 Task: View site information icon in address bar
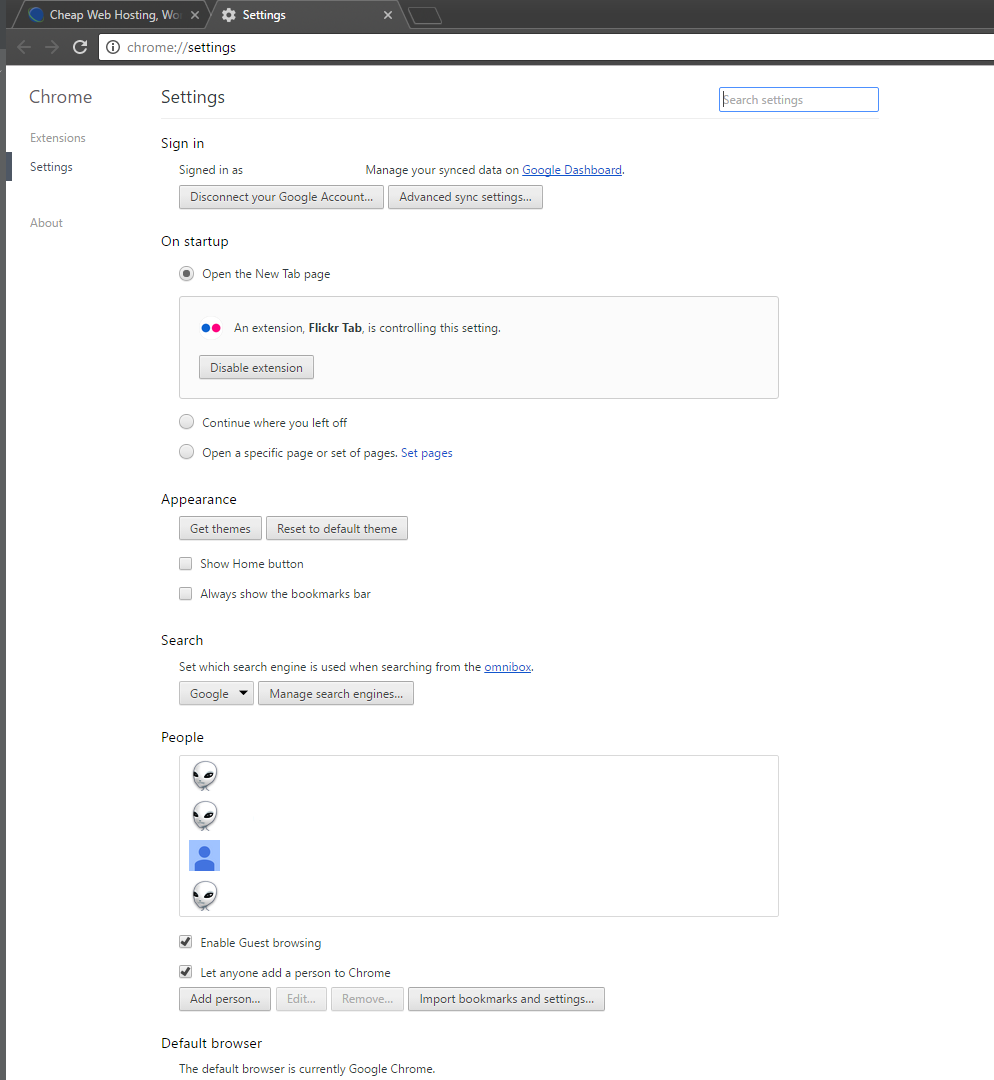point(113,47)
